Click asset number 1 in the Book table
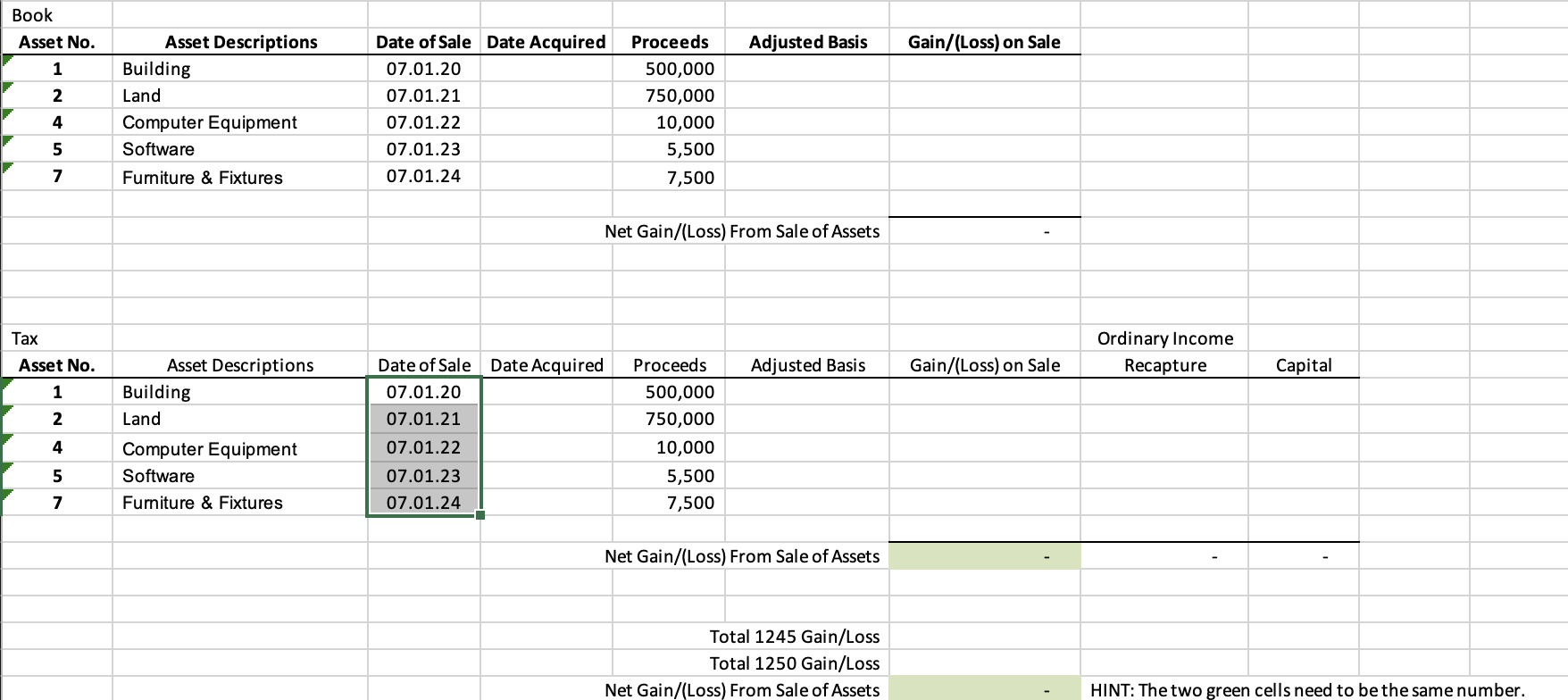Screen dimensions: 1568x700 coord(57,69)
